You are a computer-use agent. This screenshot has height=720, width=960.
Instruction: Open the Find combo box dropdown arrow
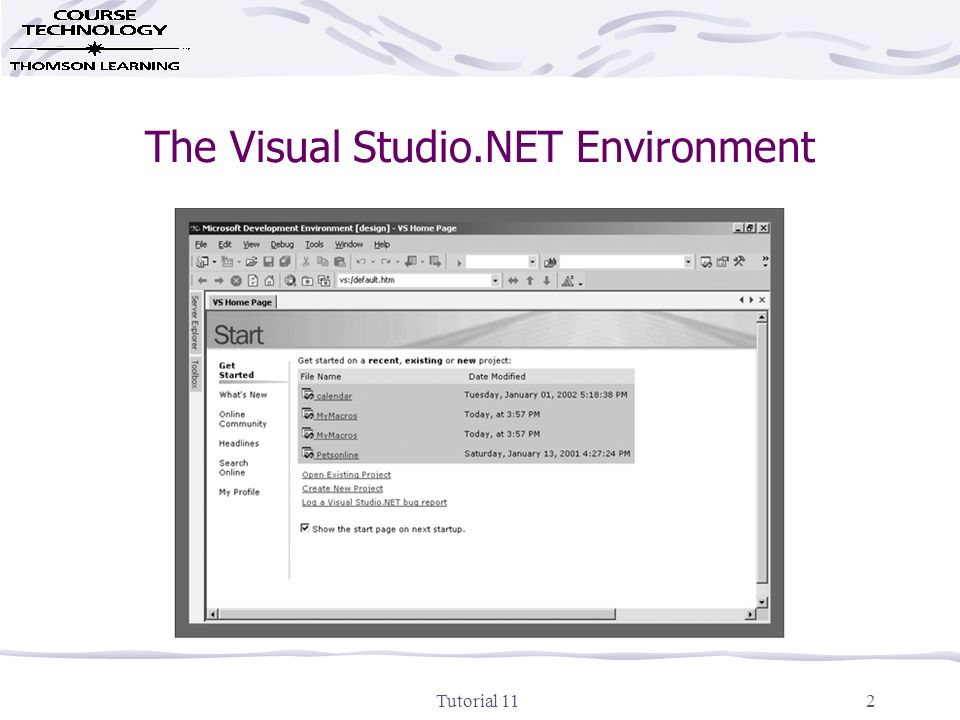[688, 262]
